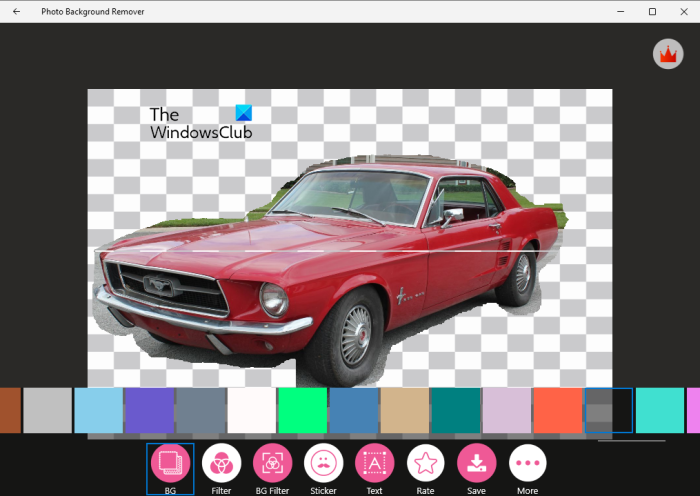700x496 pixels.
Task: Choose the tan background swatch
Action: (405, 410)
